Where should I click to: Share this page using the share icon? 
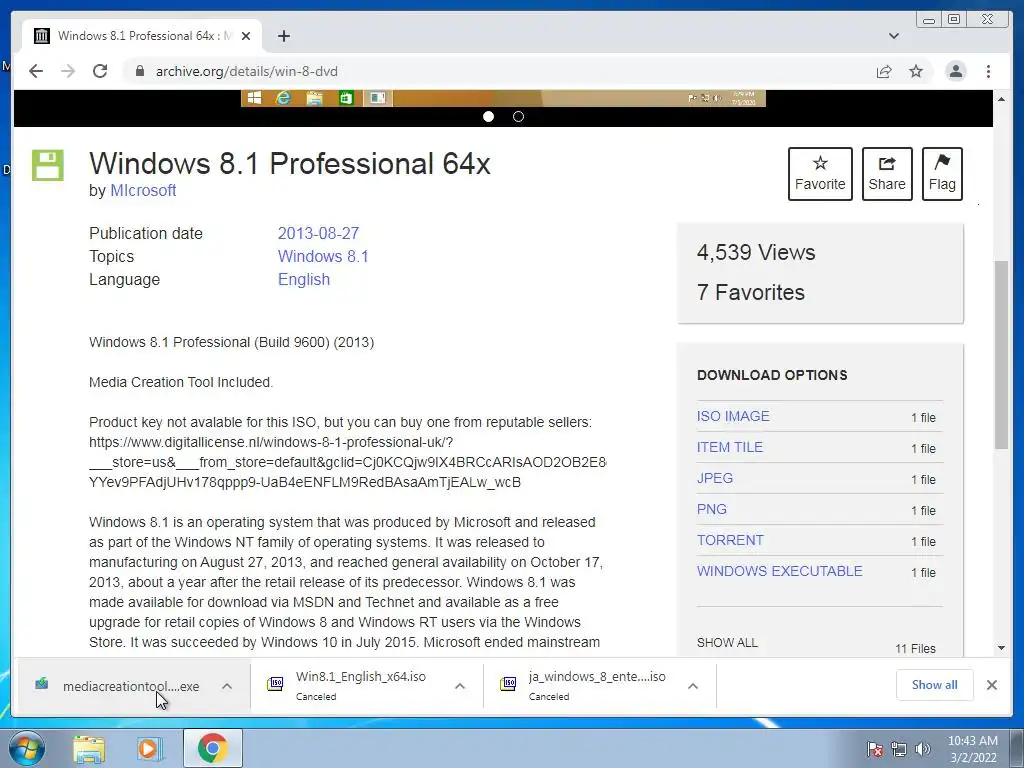[884, 71]
